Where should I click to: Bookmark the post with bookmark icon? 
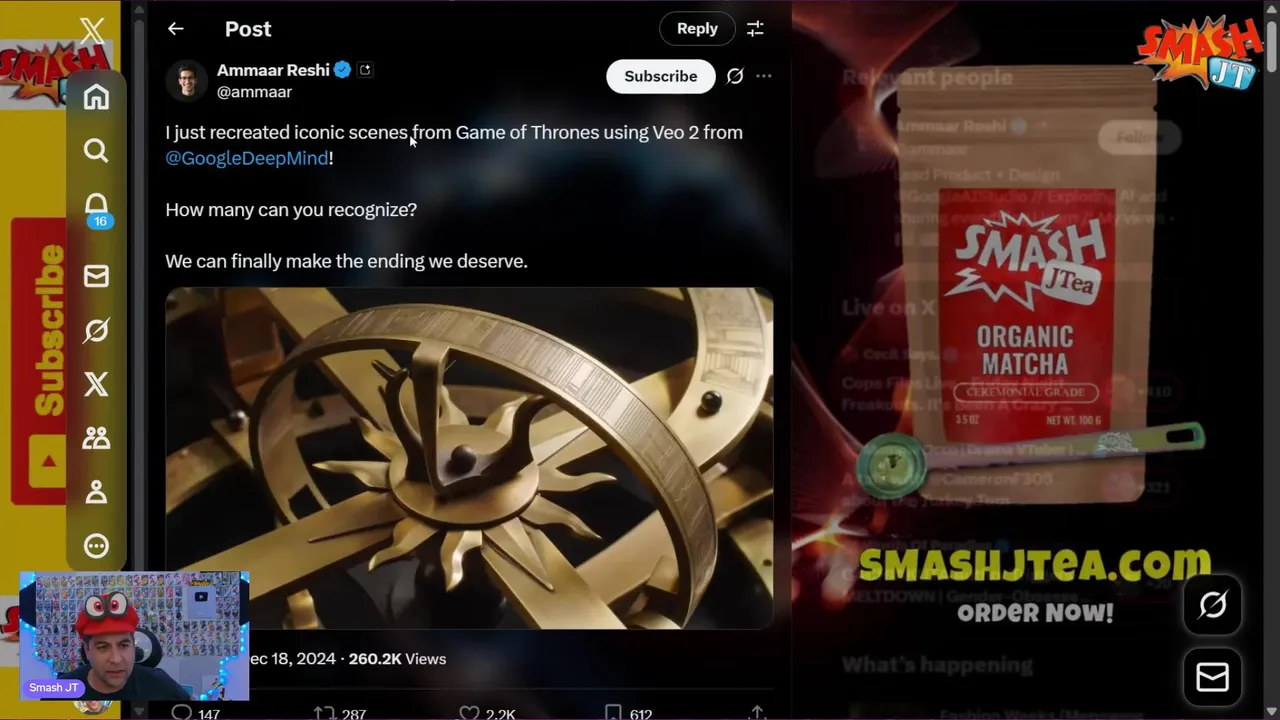click(613, 713)
